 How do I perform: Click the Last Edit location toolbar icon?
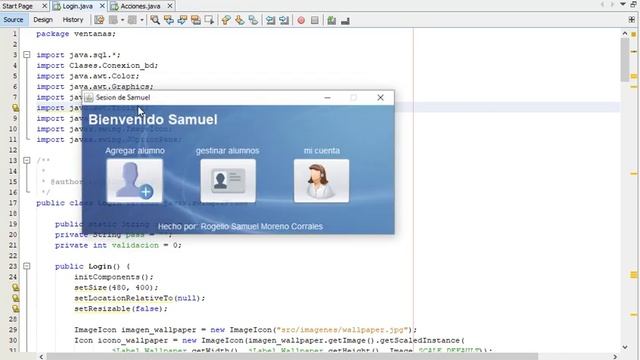pyautogui.click(x=99, y=20)
